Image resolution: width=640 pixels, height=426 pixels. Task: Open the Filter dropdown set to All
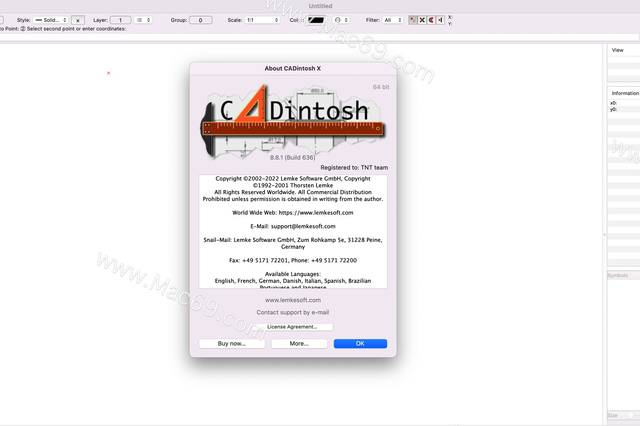393,20
